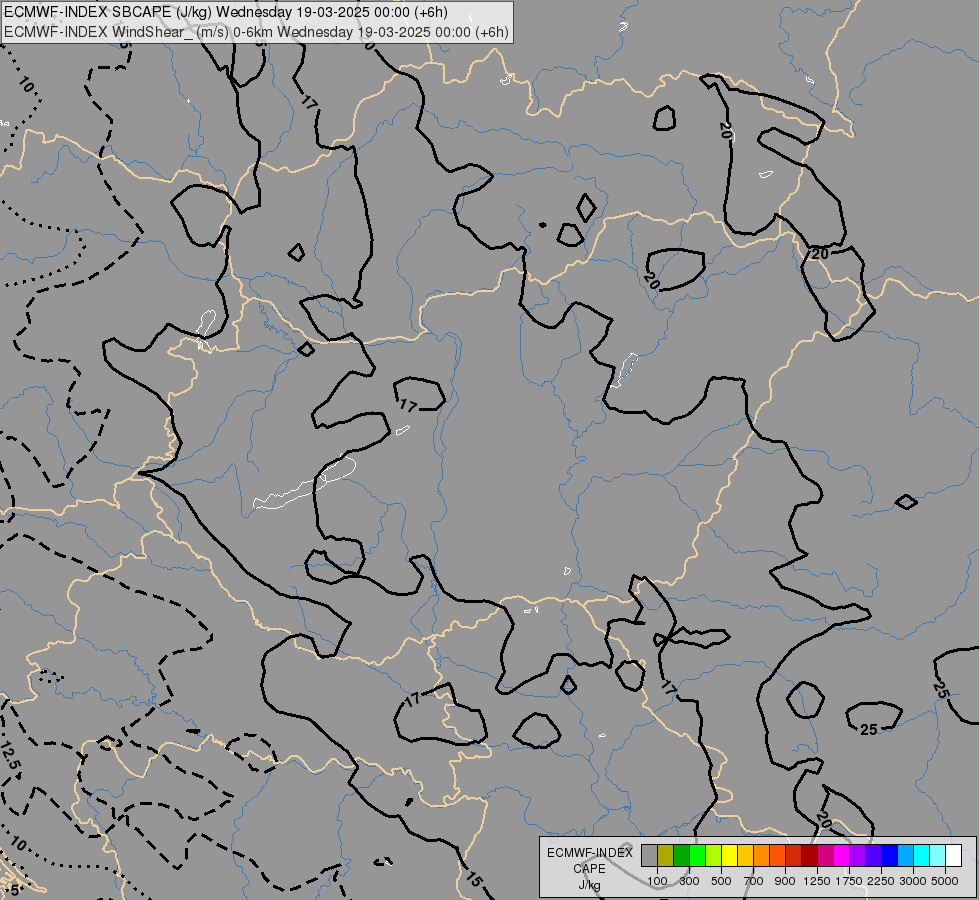Click the legend value 500
The image size is (979, 900).
click(721, 881)
